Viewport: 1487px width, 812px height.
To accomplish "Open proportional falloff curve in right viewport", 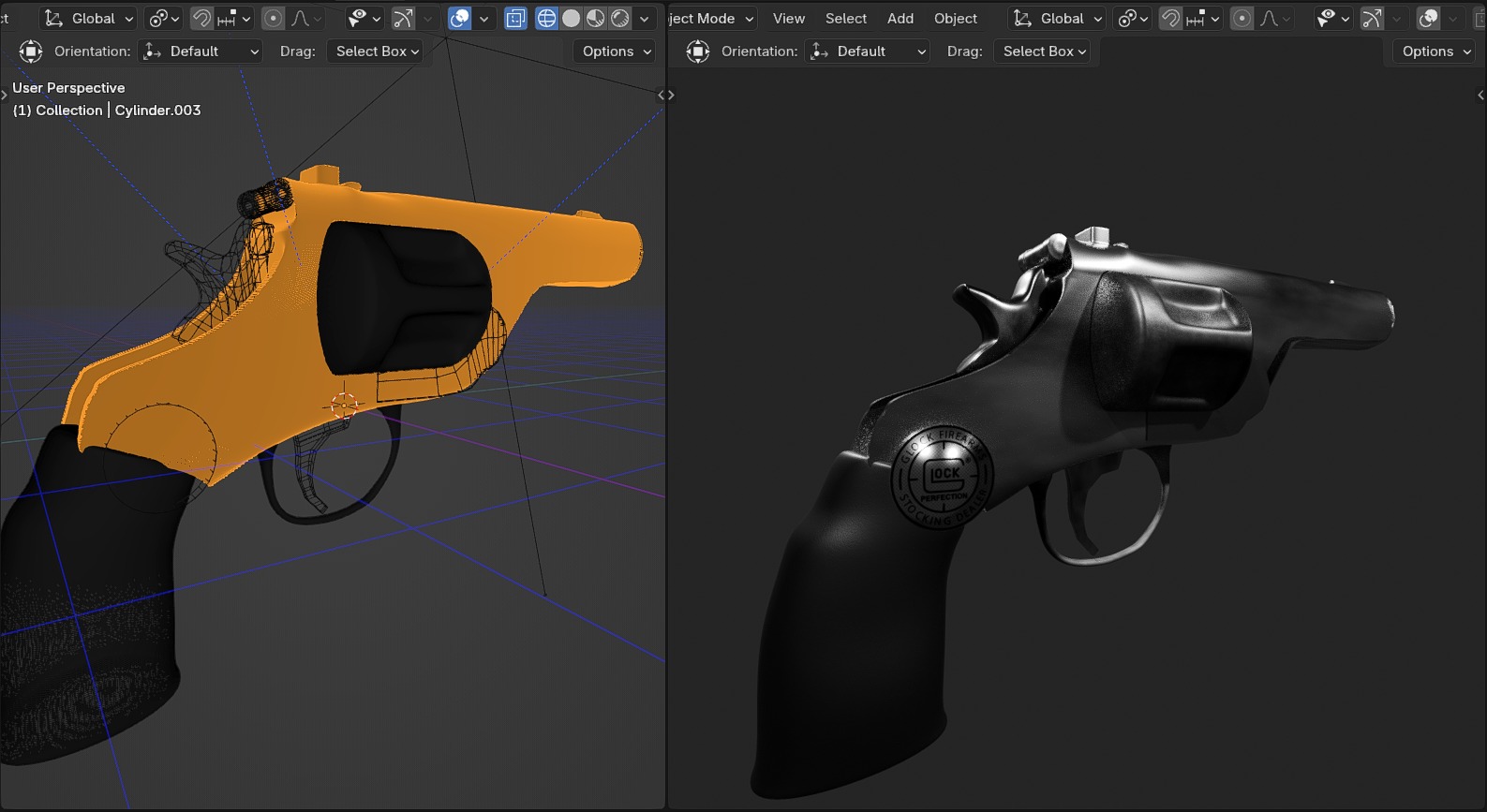I will coord(1275,19).
